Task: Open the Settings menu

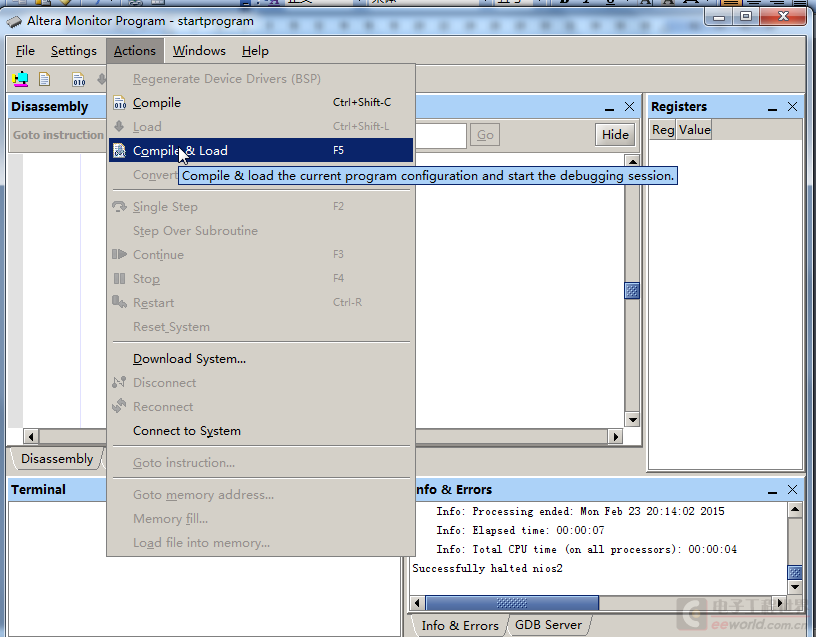Action: (x=74, y=51)
